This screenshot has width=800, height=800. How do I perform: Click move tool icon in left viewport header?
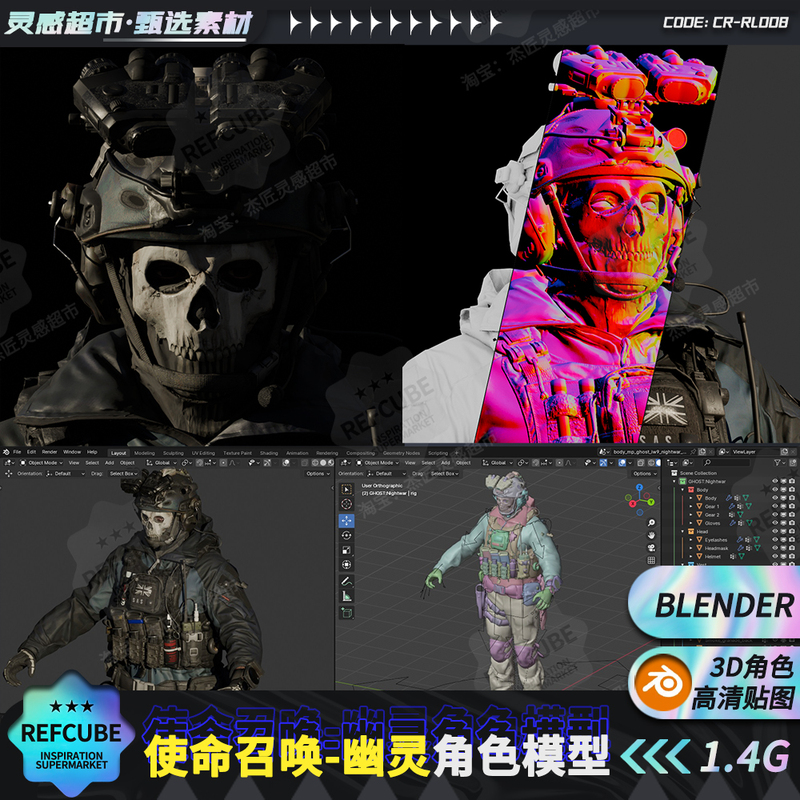point(9,473)
